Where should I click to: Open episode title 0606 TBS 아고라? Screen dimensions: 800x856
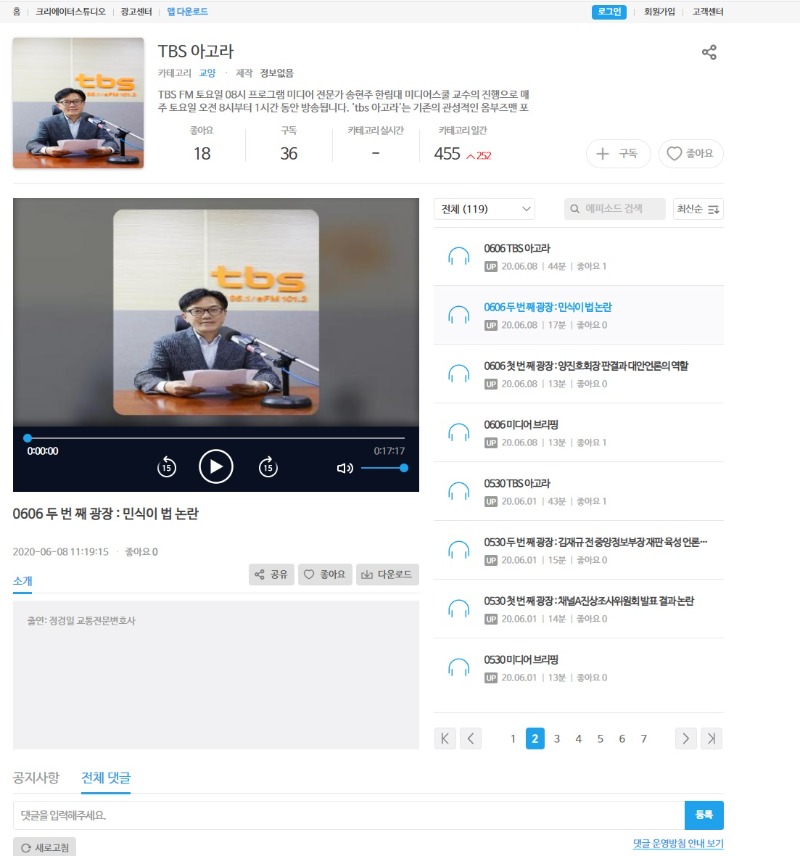pyautogui.click(x=517, y=248)
